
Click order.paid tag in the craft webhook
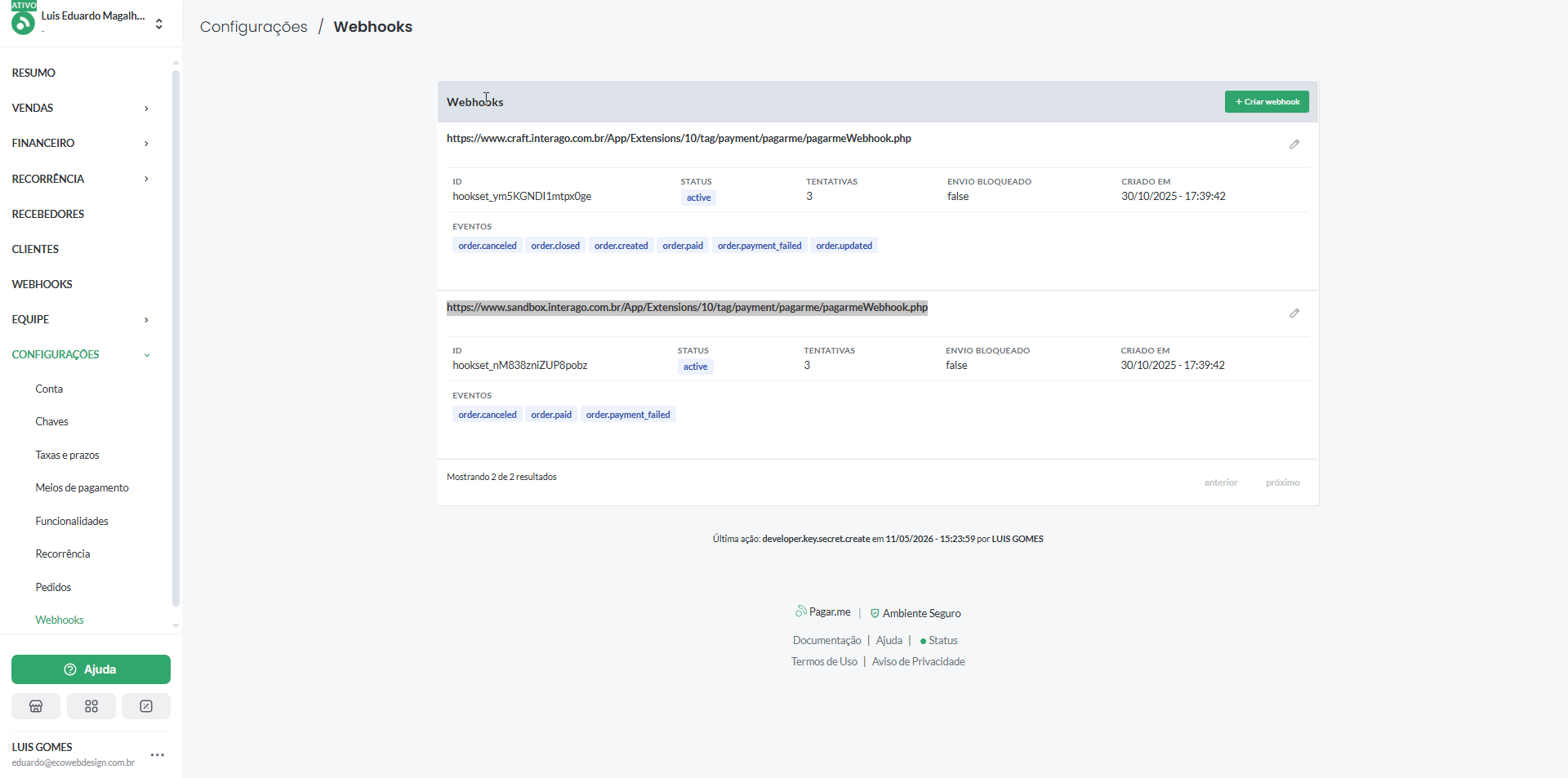click(x=683, y=246)
